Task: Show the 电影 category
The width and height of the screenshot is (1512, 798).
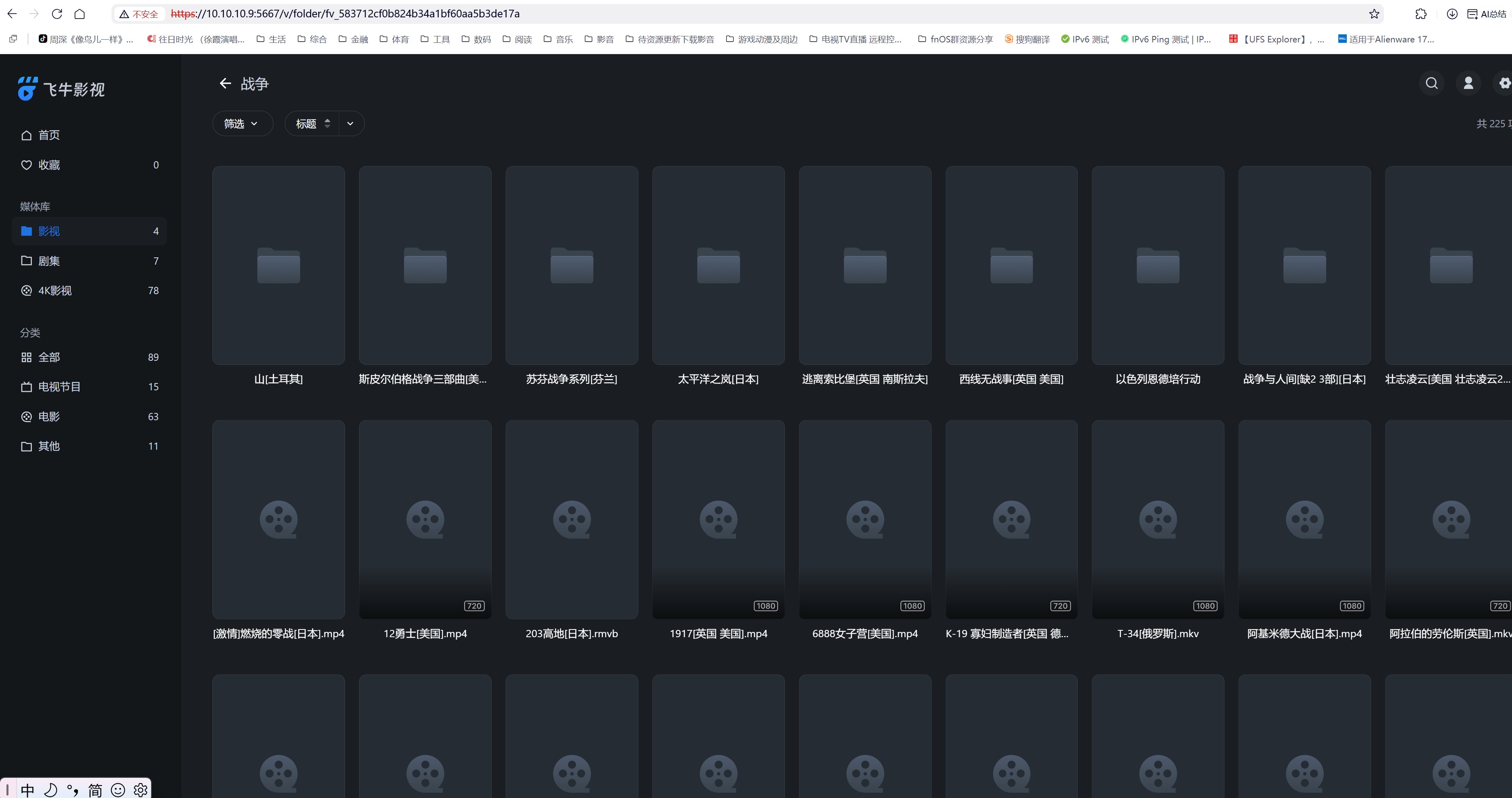Action: 89,416
